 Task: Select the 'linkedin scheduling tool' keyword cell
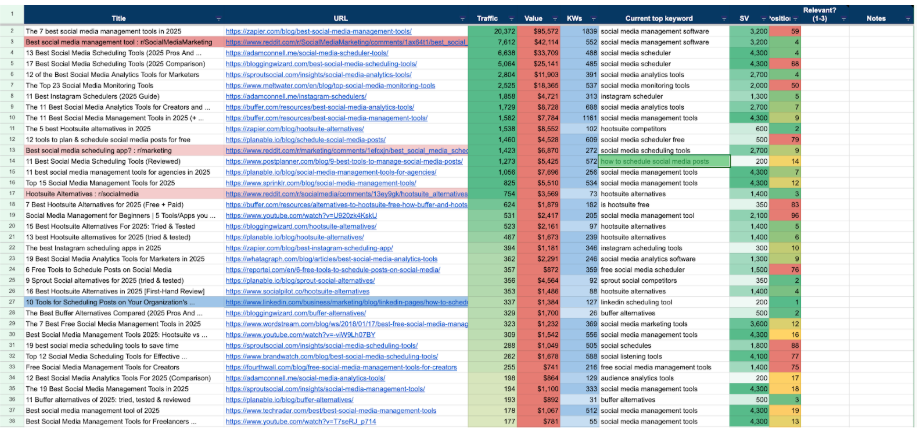[x=664, y=302]
